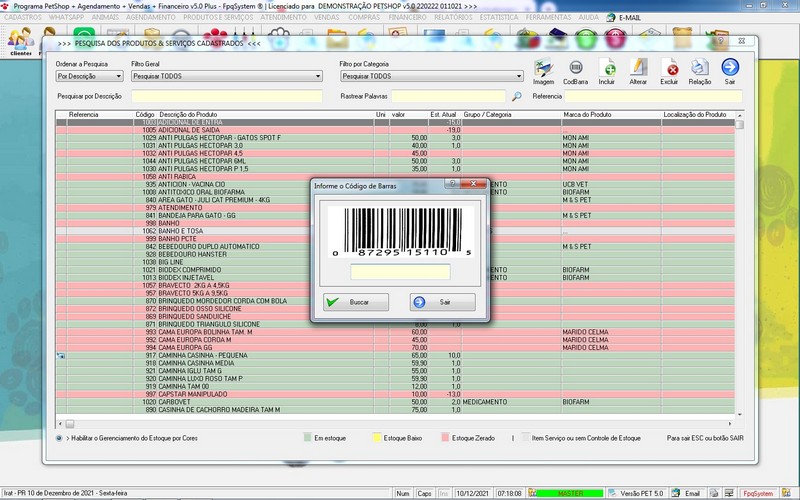This screenshot has height=500, width=800.
Task: Click the Pesquisar por Descrição field
Action: tap(227, 96)
